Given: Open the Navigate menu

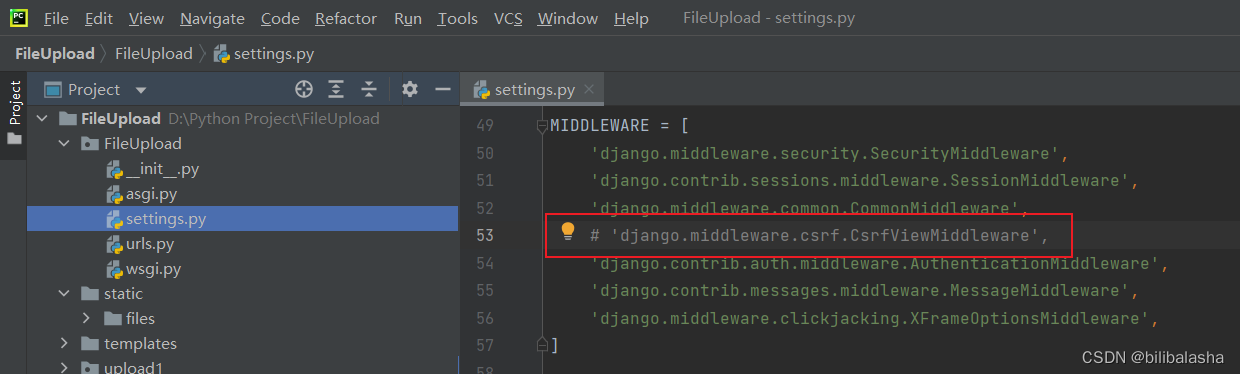Looking at the screenshot, I should (x=212, y=19).
